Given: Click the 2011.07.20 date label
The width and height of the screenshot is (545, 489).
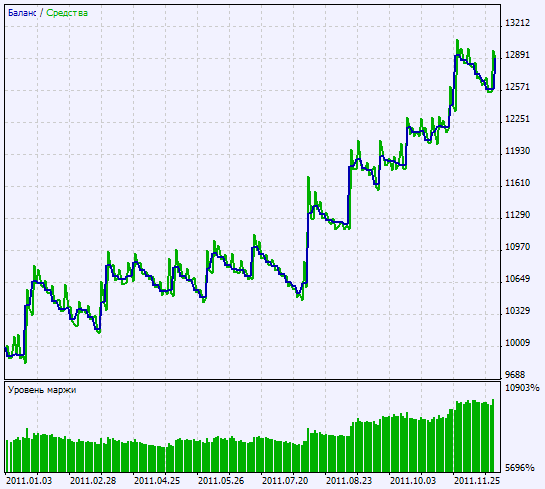Looking at the screenshot, I should coord(285,481).
